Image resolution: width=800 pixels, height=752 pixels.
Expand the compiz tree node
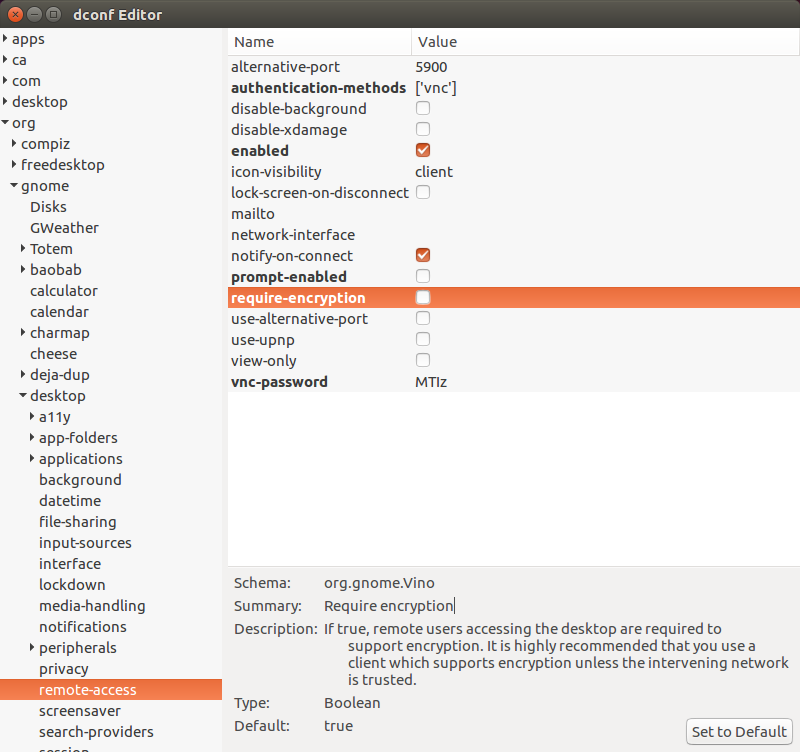click(14, 143)
